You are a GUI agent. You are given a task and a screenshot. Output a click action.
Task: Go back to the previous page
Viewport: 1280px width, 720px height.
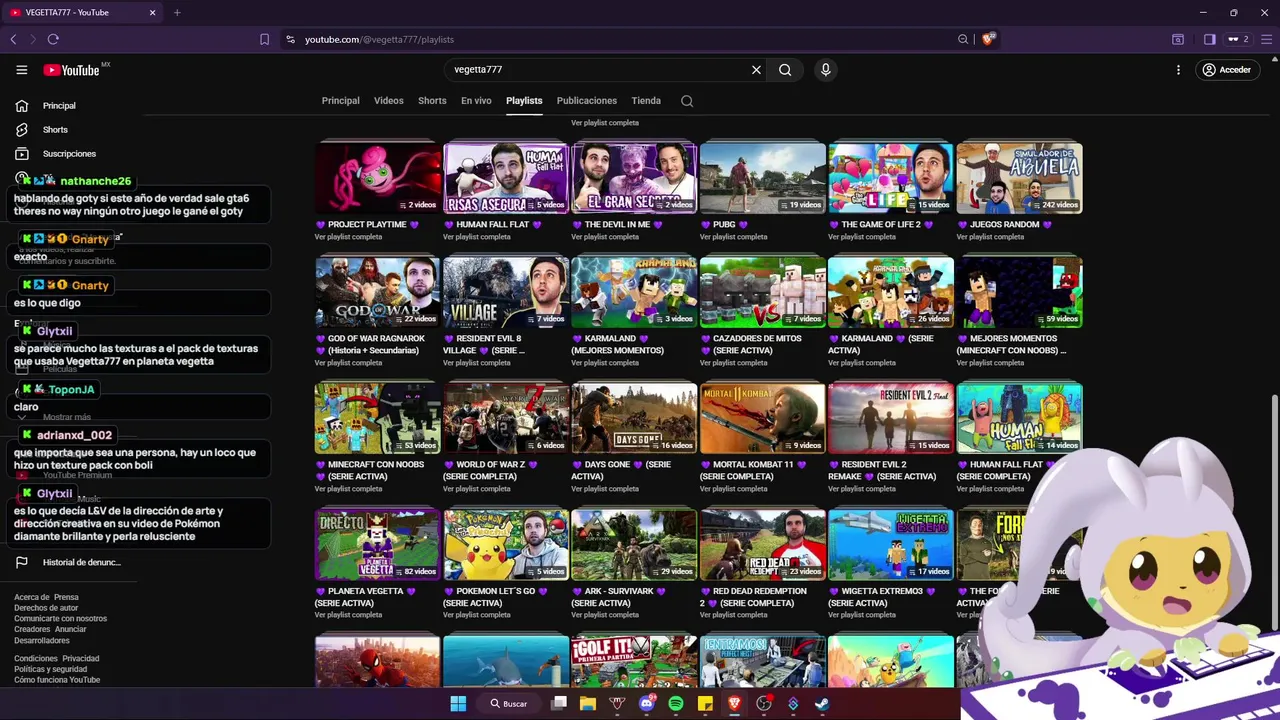click(x=13, y=39)
